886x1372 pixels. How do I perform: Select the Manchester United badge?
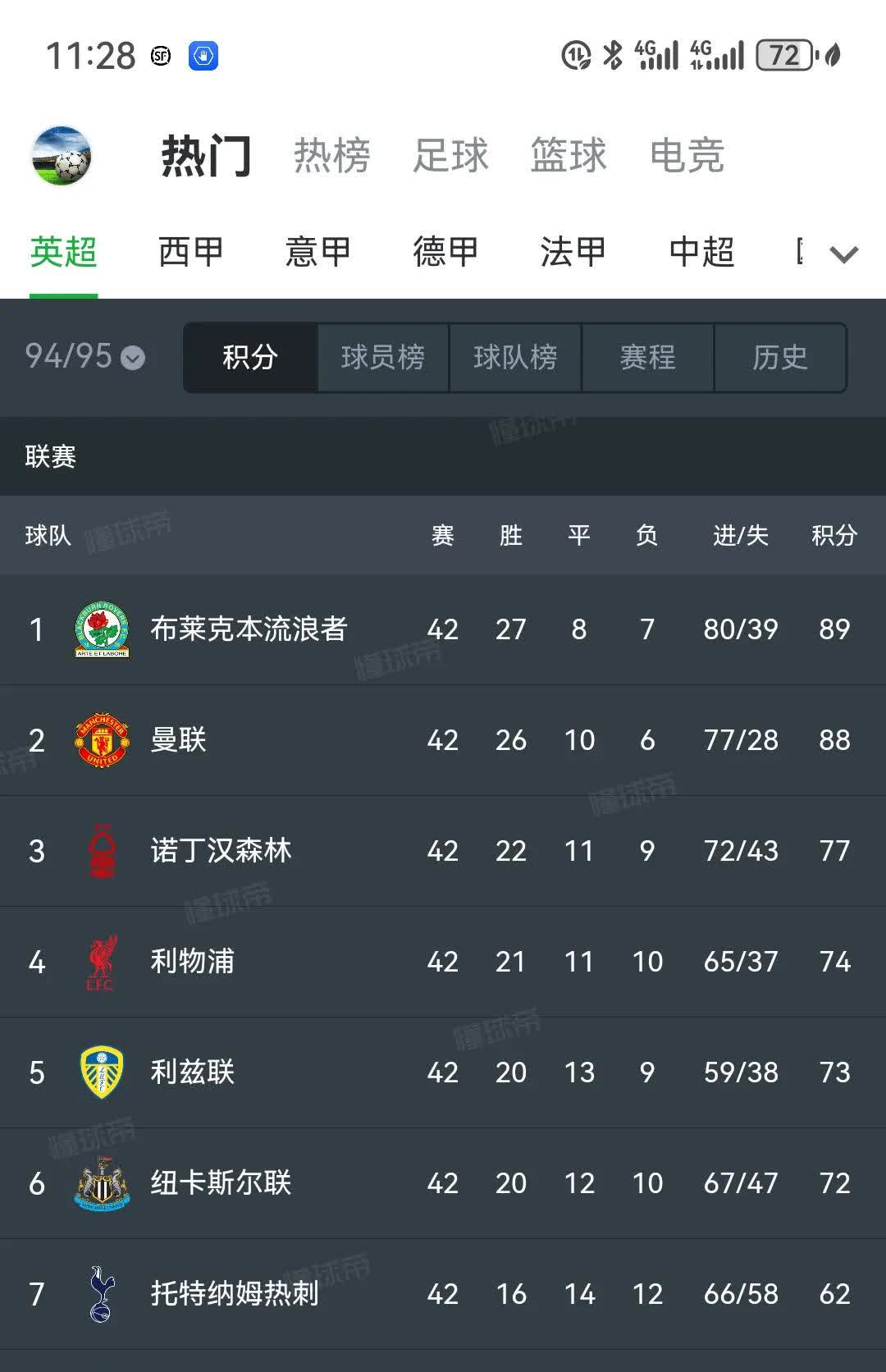tap(102, 739)
